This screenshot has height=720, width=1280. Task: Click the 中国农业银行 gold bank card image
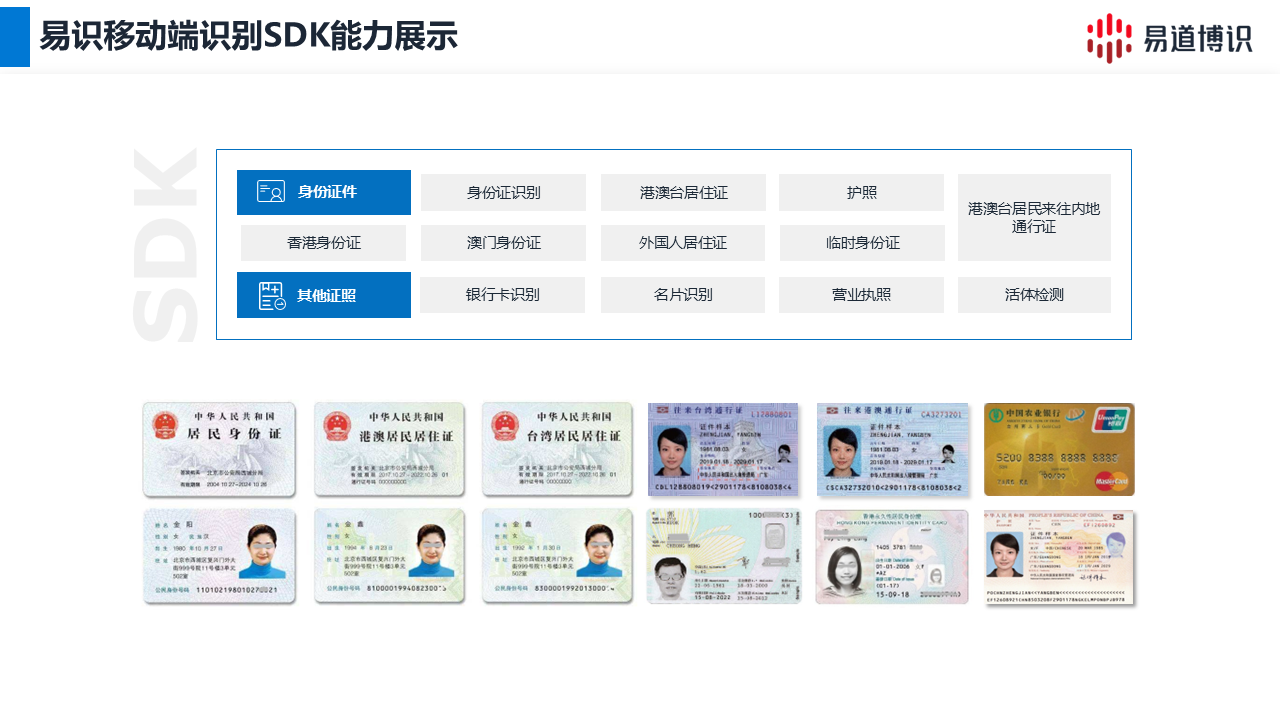click(1059, 449)
